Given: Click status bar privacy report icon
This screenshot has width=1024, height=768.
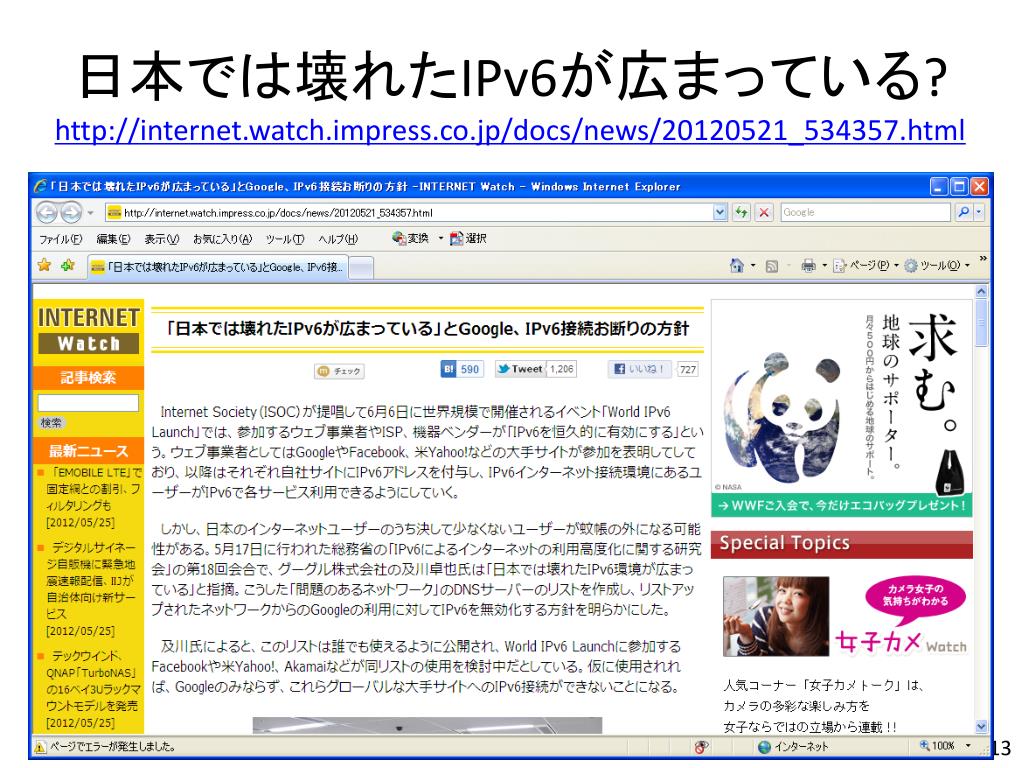Looking at the screenshot, I should click(x=701, y=747).
